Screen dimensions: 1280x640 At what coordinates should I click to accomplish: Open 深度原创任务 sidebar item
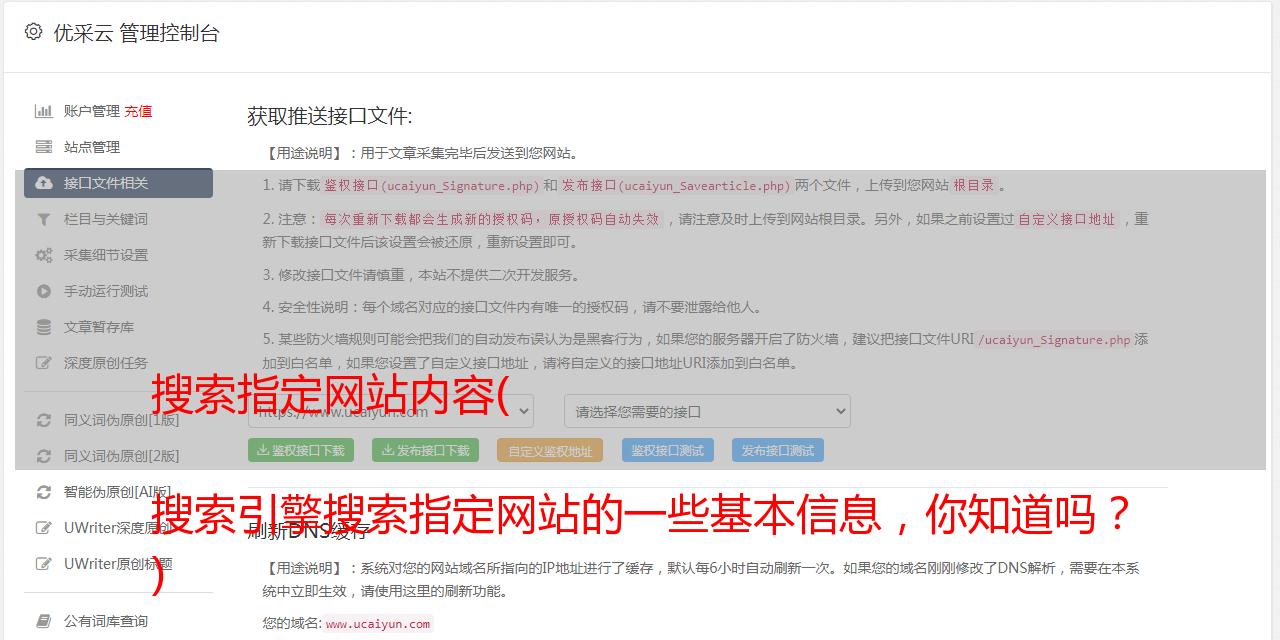pyautogui.click(x=106, y=363)
